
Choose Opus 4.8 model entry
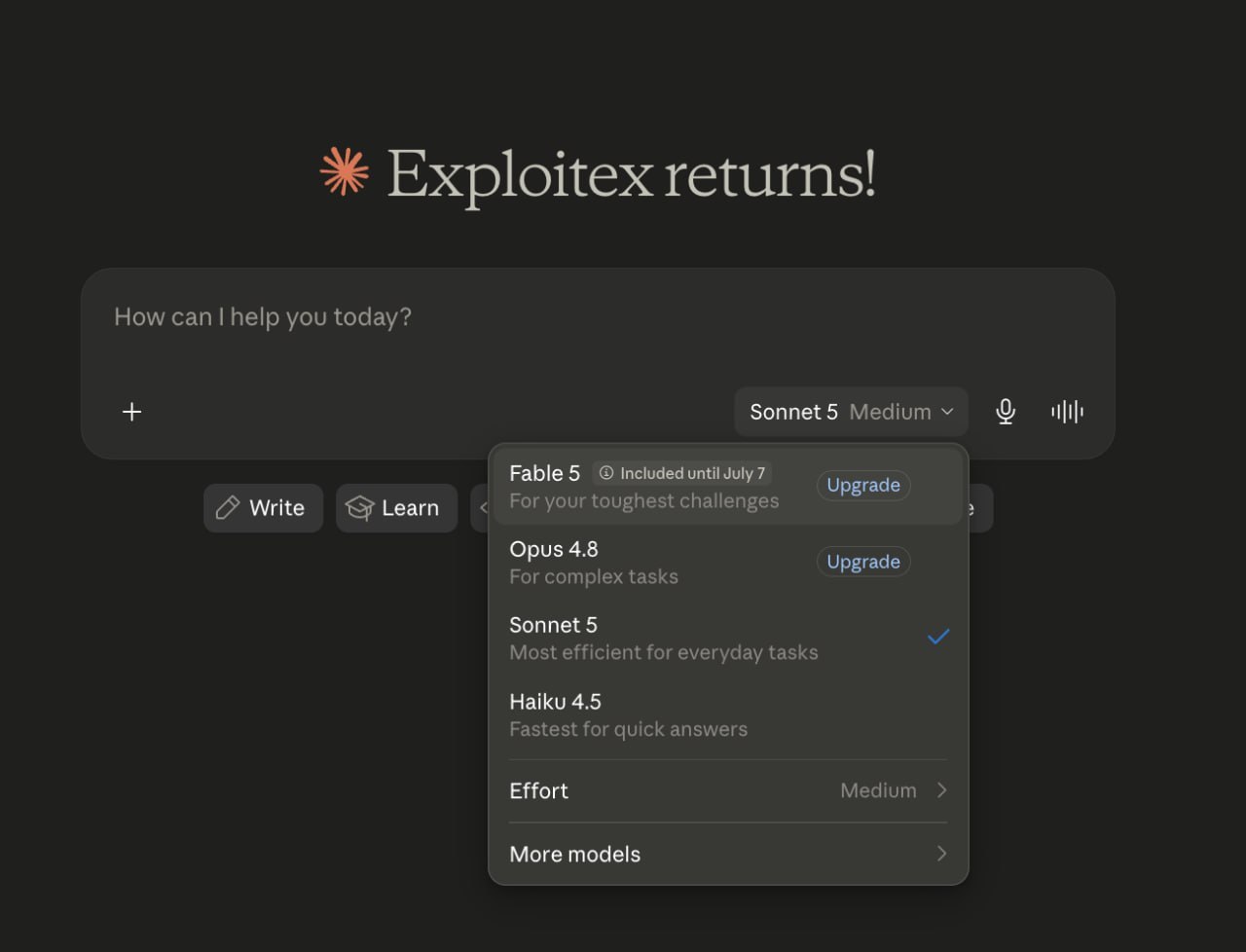click(728, 562)
